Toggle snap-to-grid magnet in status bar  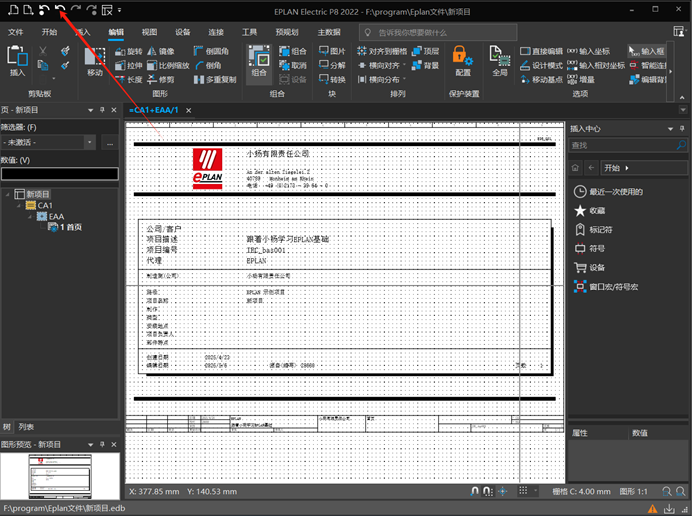(488, 491)
